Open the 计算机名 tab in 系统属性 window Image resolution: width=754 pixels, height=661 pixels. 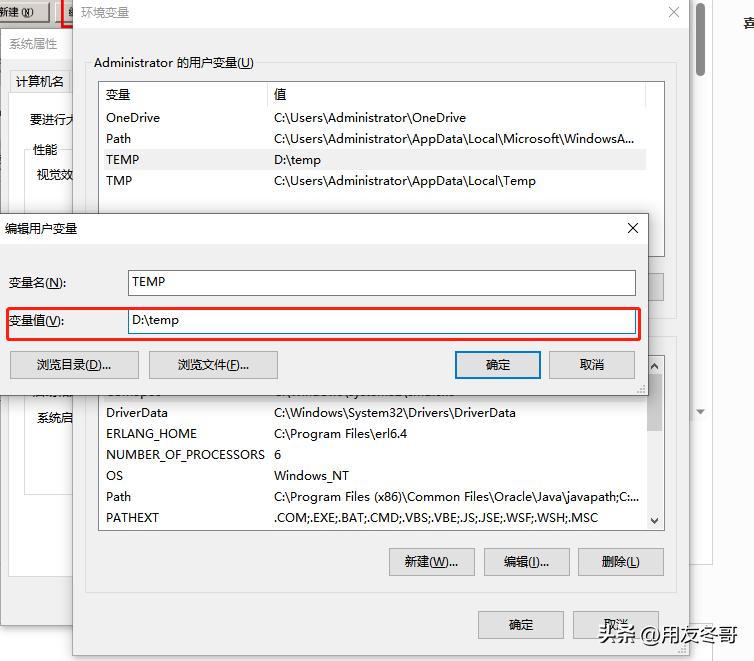[40, 82]
